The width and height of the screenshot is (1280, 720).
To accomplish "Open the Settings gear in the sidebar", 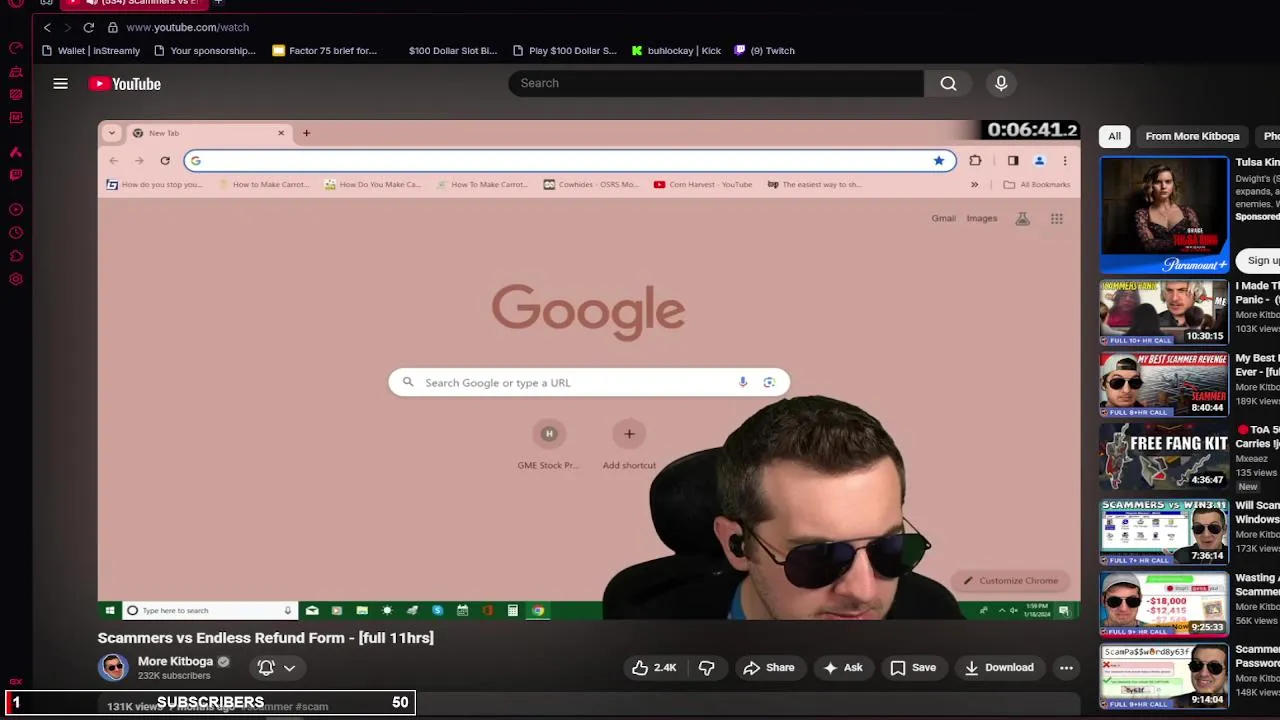I will (16, 279).
